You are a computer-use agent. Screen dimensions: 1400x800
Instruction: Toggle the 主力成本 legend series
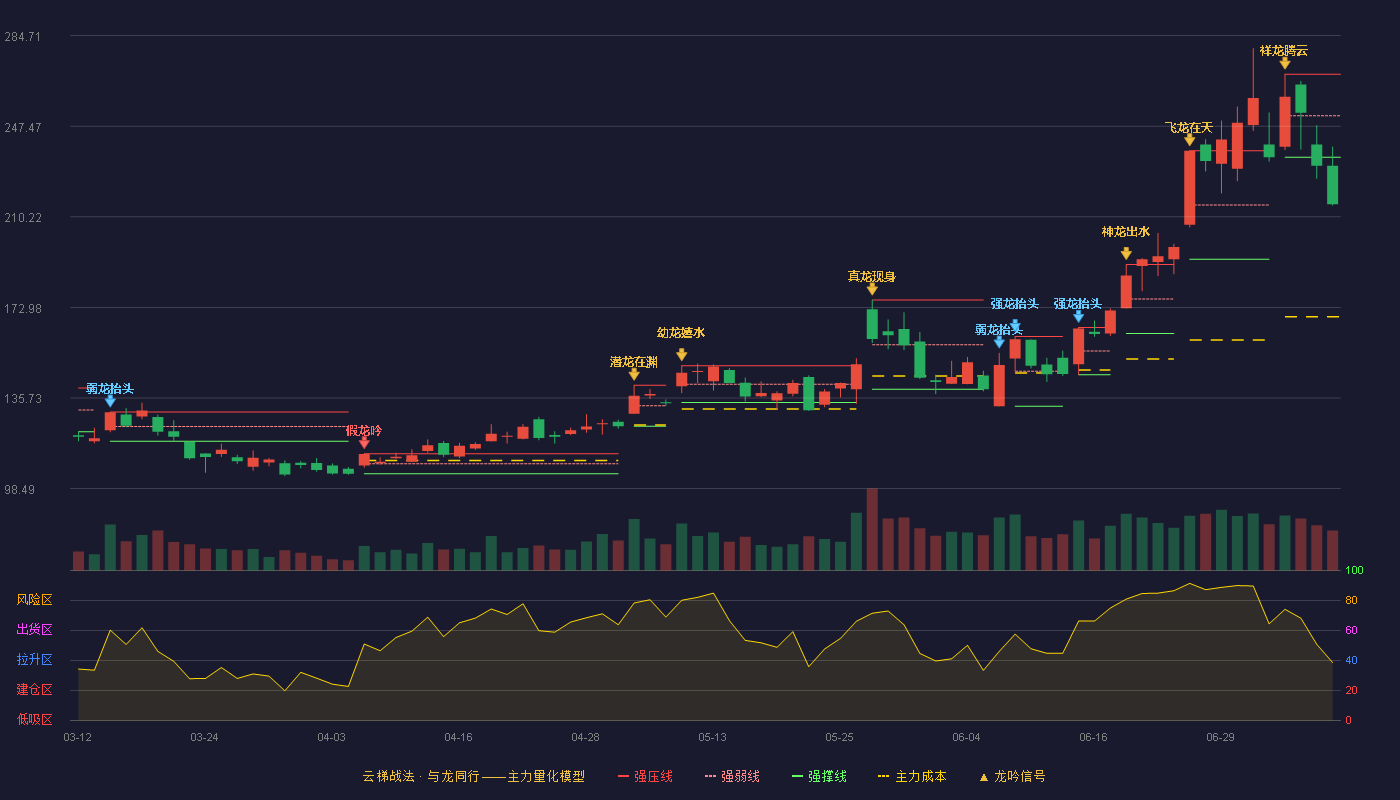(911, 776)
